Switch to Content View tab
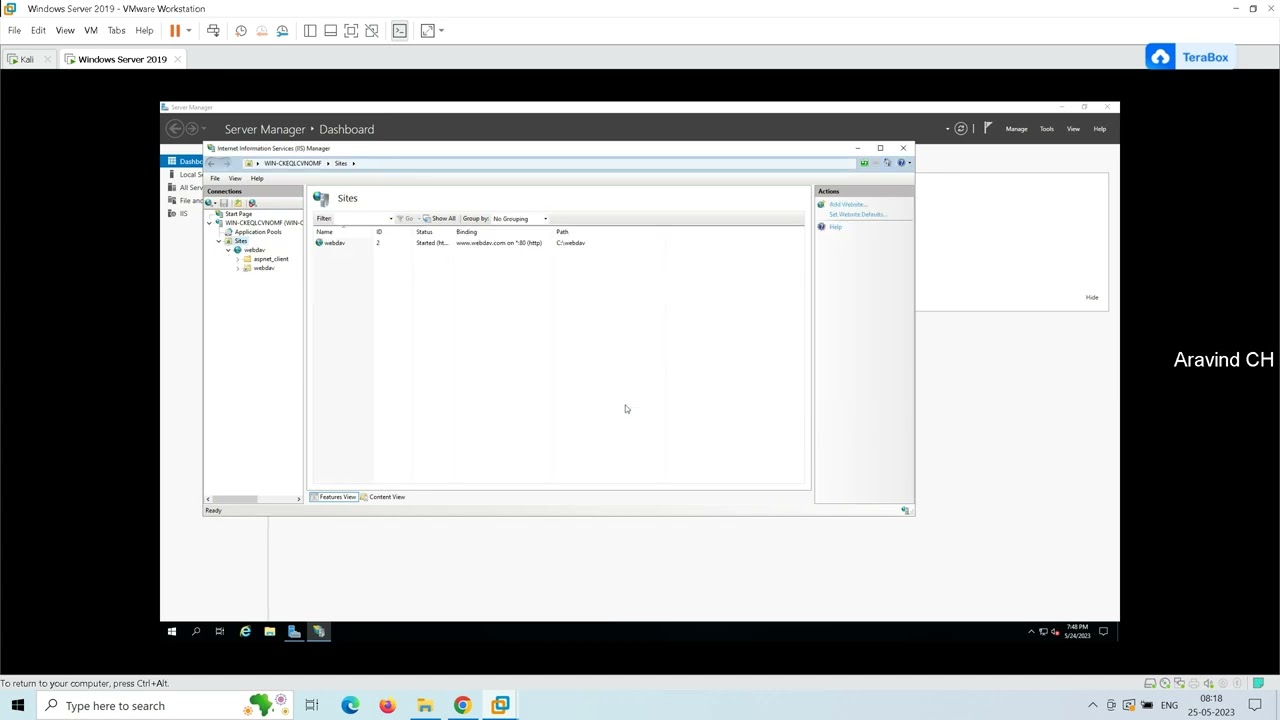1280x720 pixels. coord(382,497)
